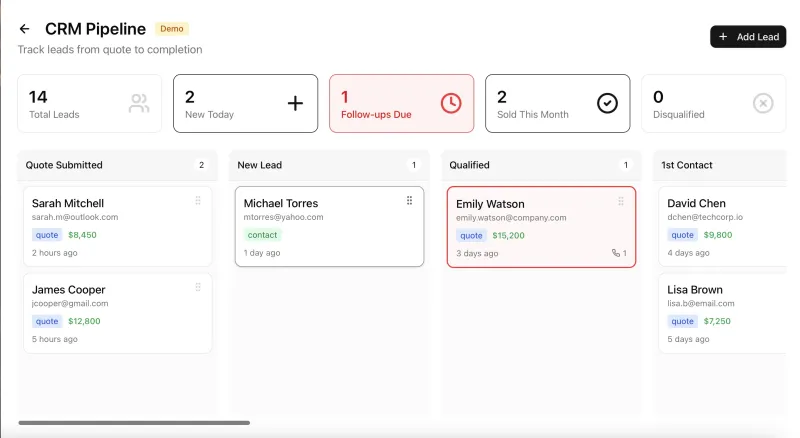
Task: Click the people icon in Total Leads card
Action: coord(139,103)
